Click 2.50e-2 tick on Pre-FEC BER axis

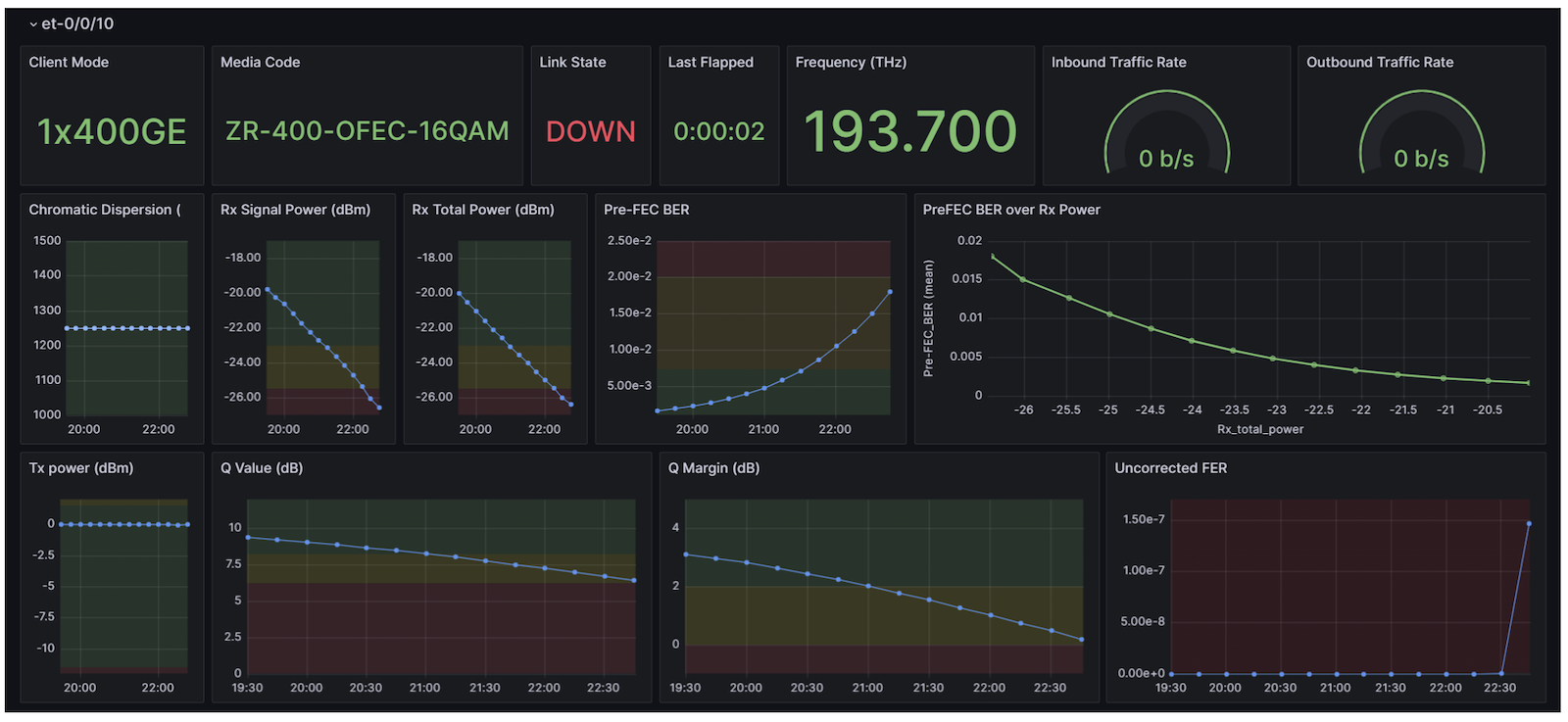pyautogui.click(x=629, y=241)
